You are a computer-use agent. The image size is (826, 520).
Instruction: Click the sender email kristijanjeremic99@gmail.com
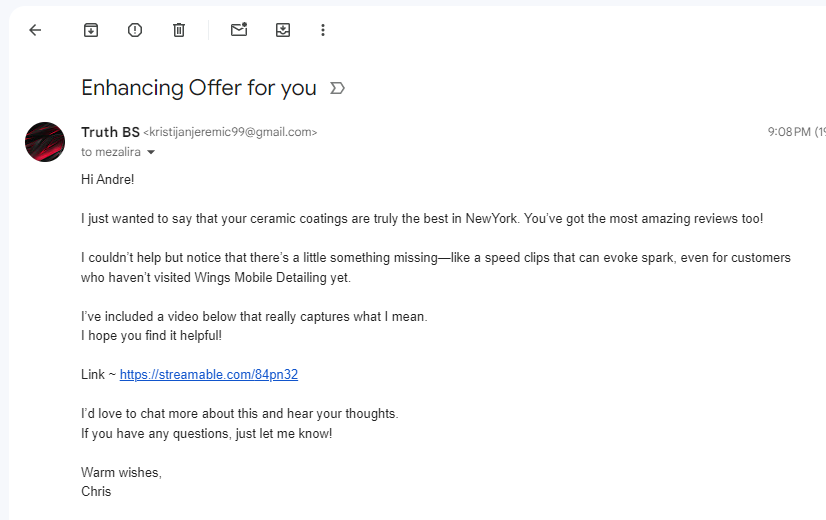230,132
